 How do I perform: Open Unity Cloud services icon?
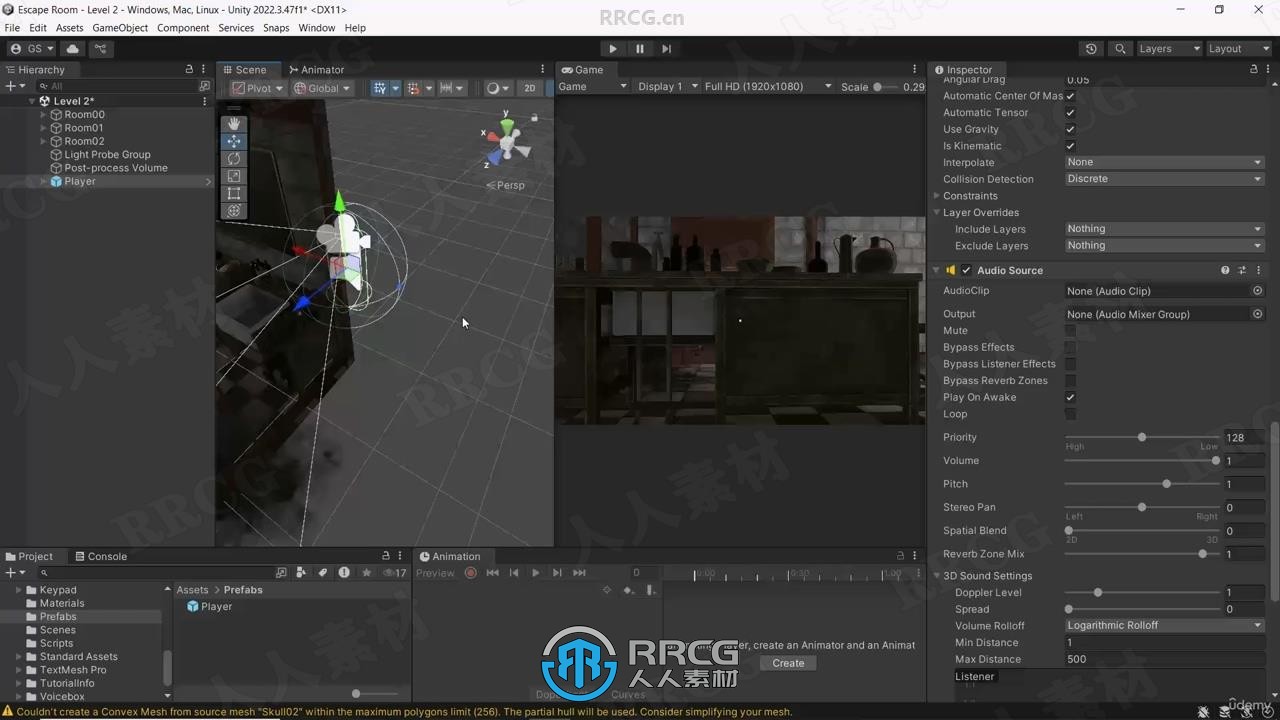[x=73, y=48]
